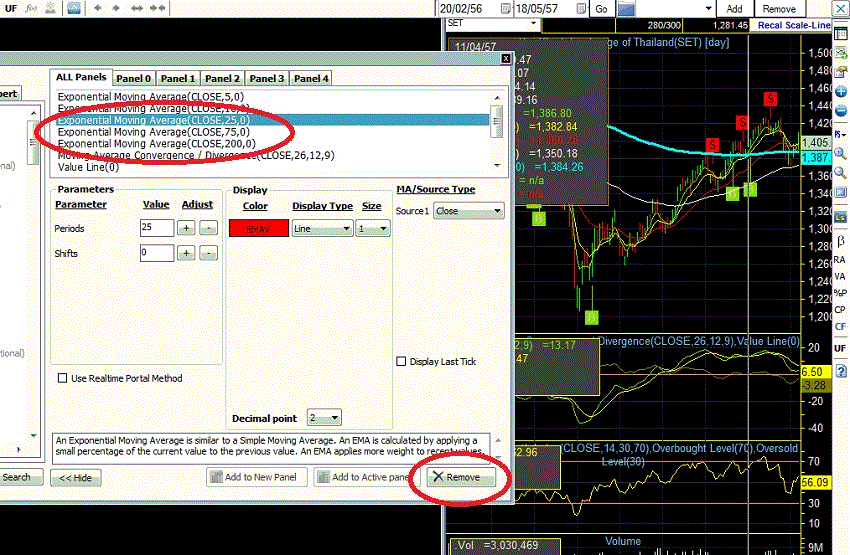Click the right arrow navigation icon

tap(116, 8)
